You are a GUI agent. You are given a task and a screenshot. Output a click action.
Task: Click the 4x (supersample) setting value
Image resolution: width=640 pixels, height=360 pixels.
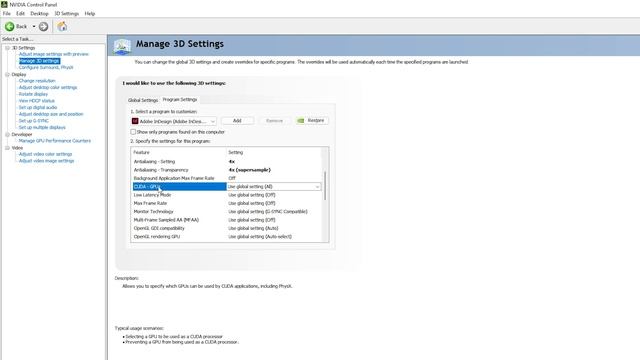(x=249, y=170)
